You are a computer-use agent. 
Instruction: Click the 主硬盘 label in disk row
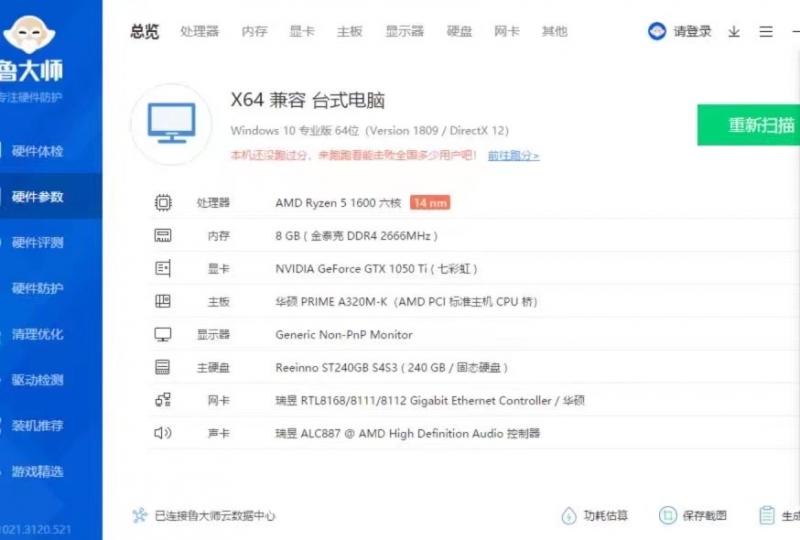coord(213,367)
